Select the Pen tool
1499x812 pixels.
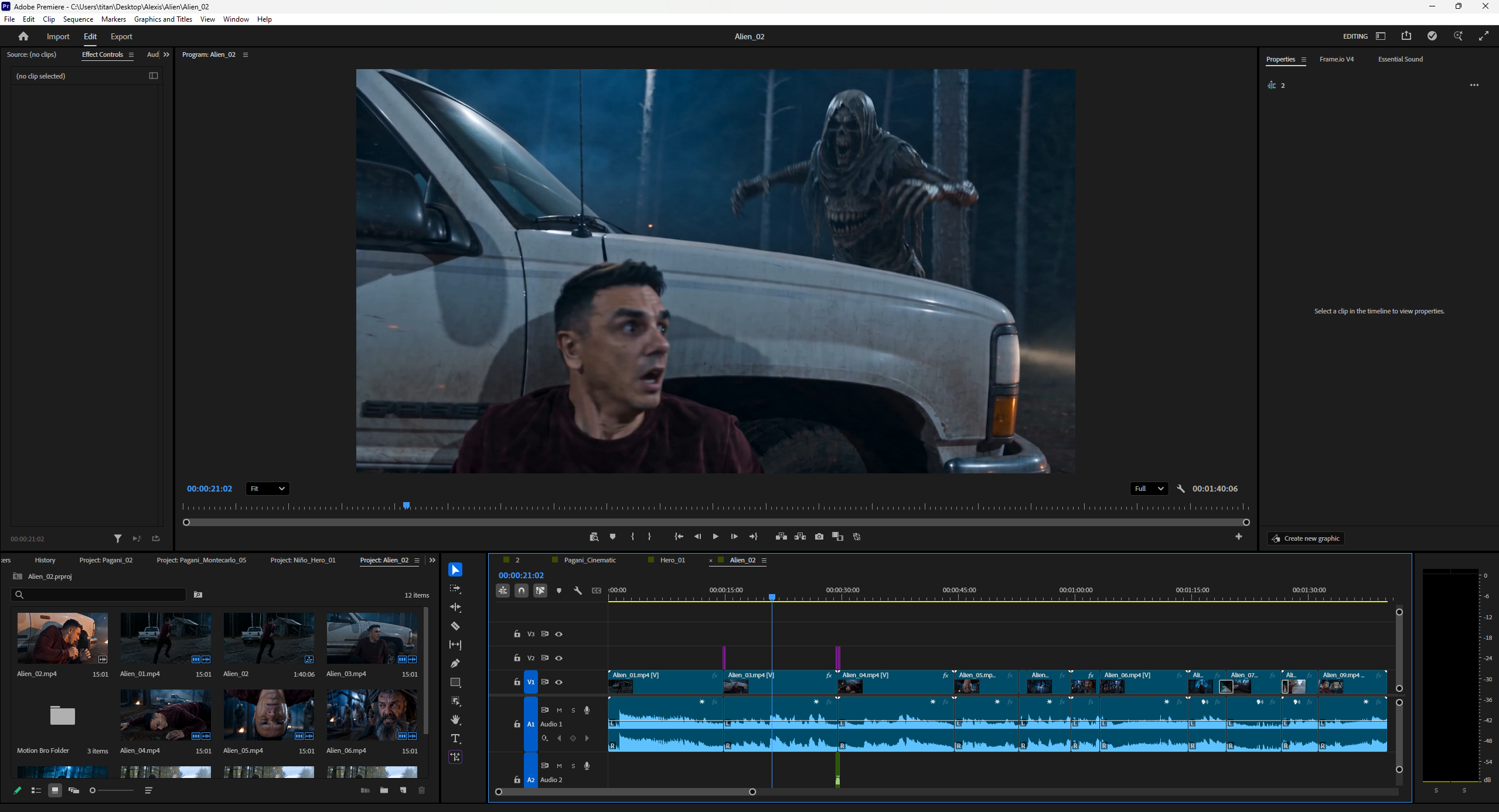point(455,663)
